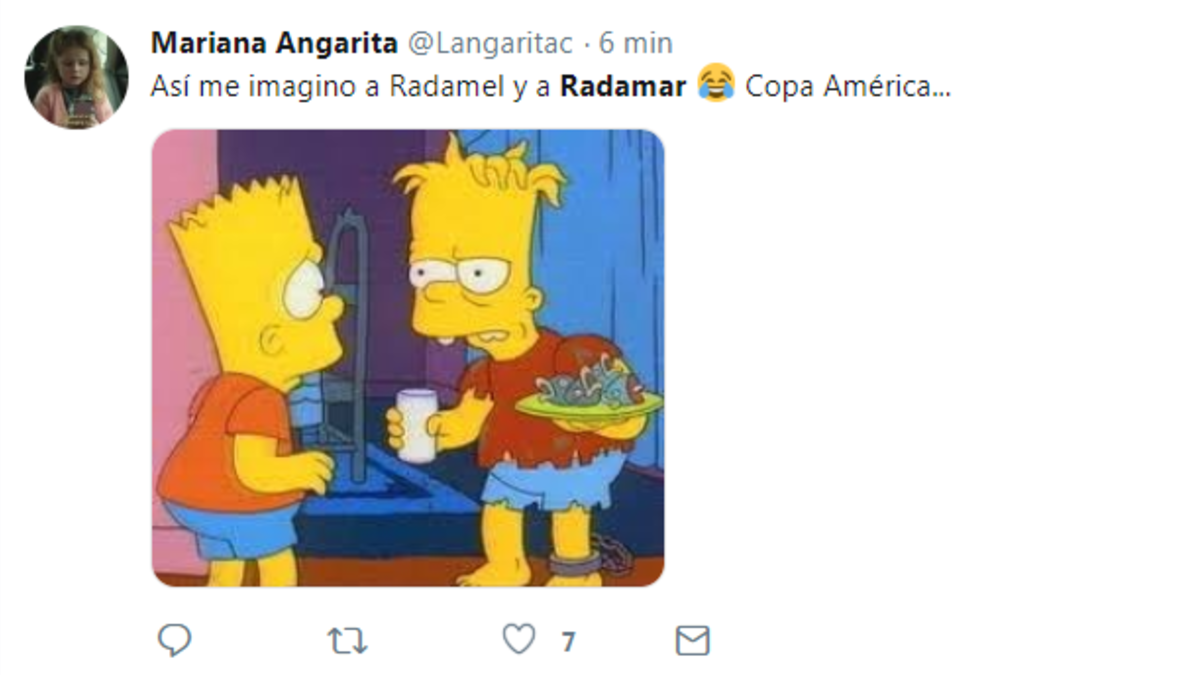Open the @Langaritac handle link
This screenshot has height=675, width=1200.
point(489,44)
